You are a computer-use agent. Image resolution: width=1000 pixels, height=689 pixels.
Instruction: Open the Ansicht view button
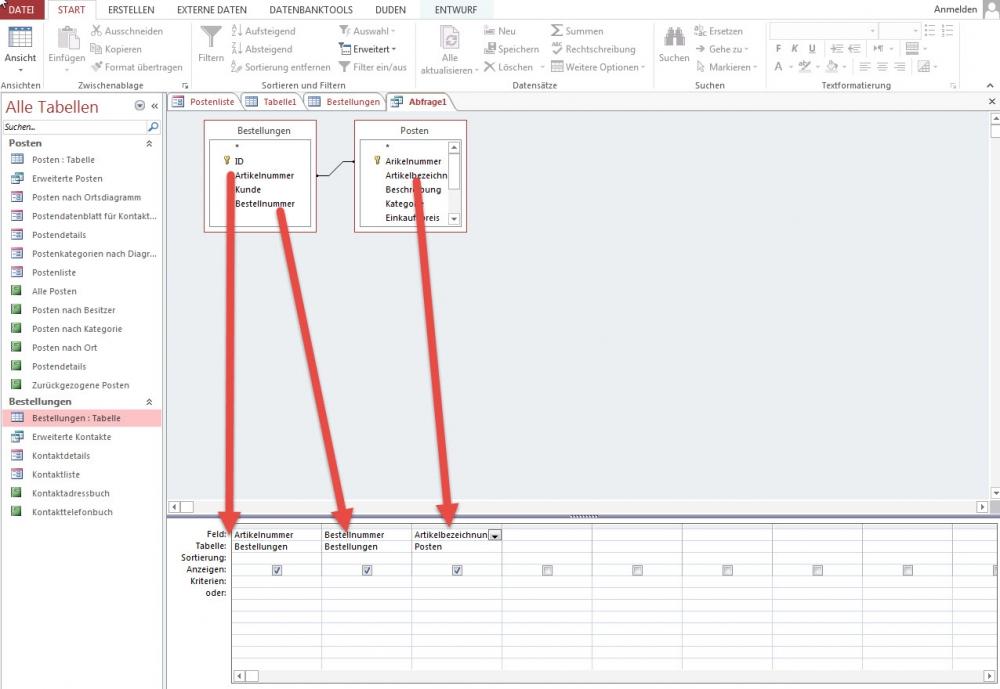tap(20, 46)
